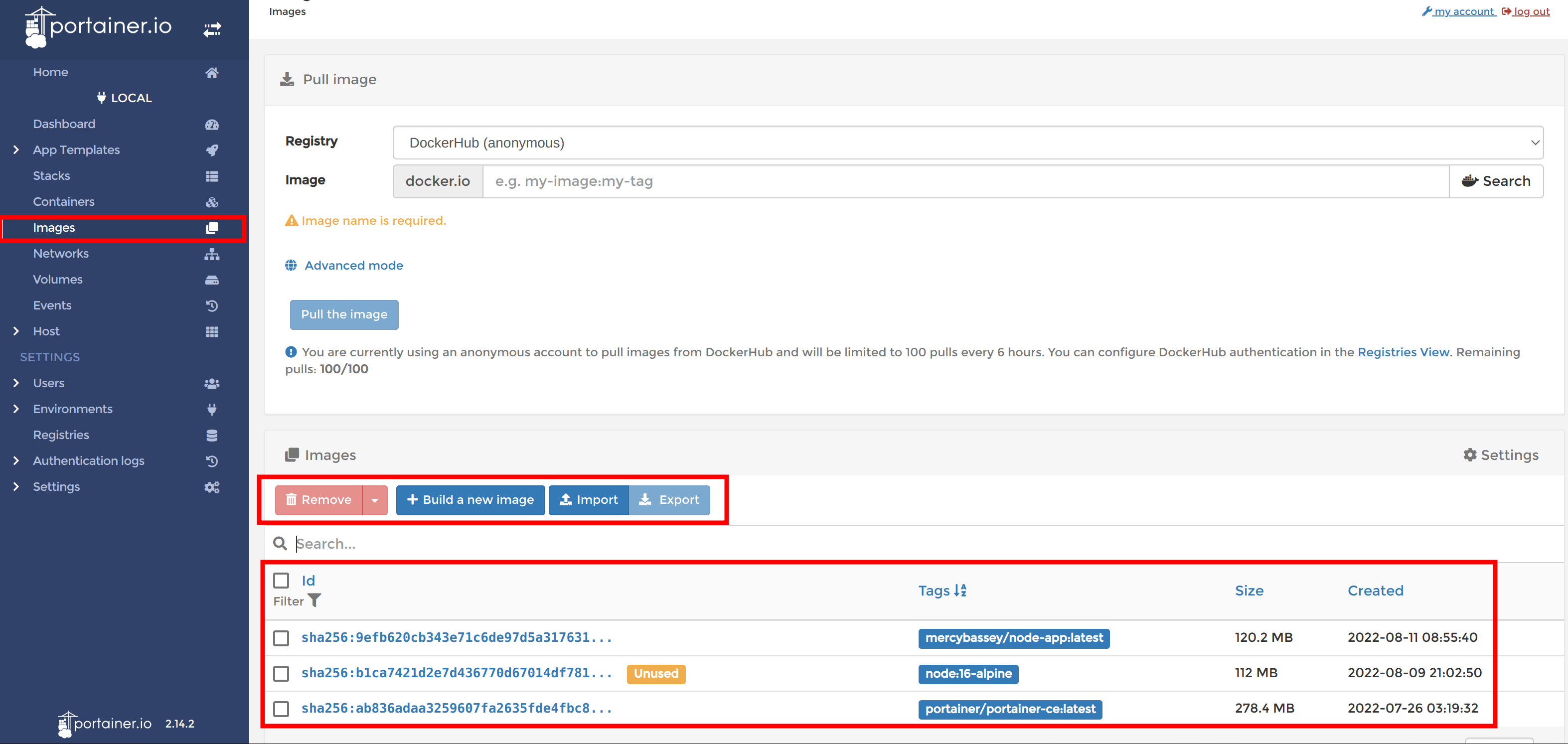Open the Events history icon
The height and width of the screenshot is (744, 1568).
pyautogui.click(x=211, y=305)
